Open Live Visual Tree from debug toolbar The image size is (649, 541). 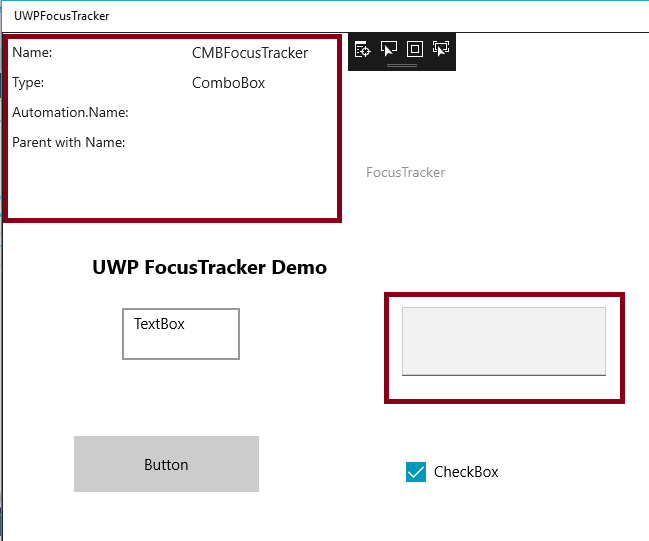point(363,49)
